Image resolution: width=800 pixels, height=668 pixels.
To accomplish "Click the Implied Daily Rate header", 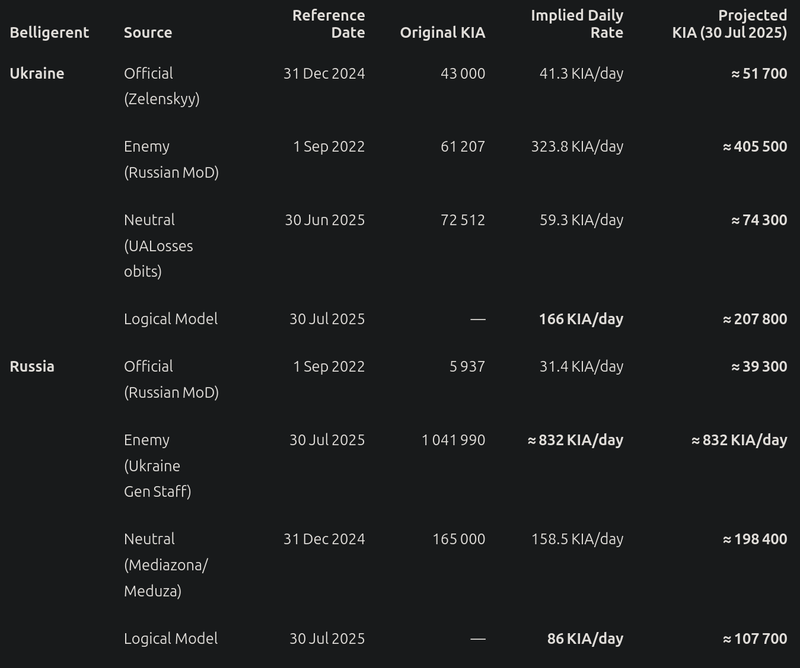I will pyautogui.click(x=577, y=24).
